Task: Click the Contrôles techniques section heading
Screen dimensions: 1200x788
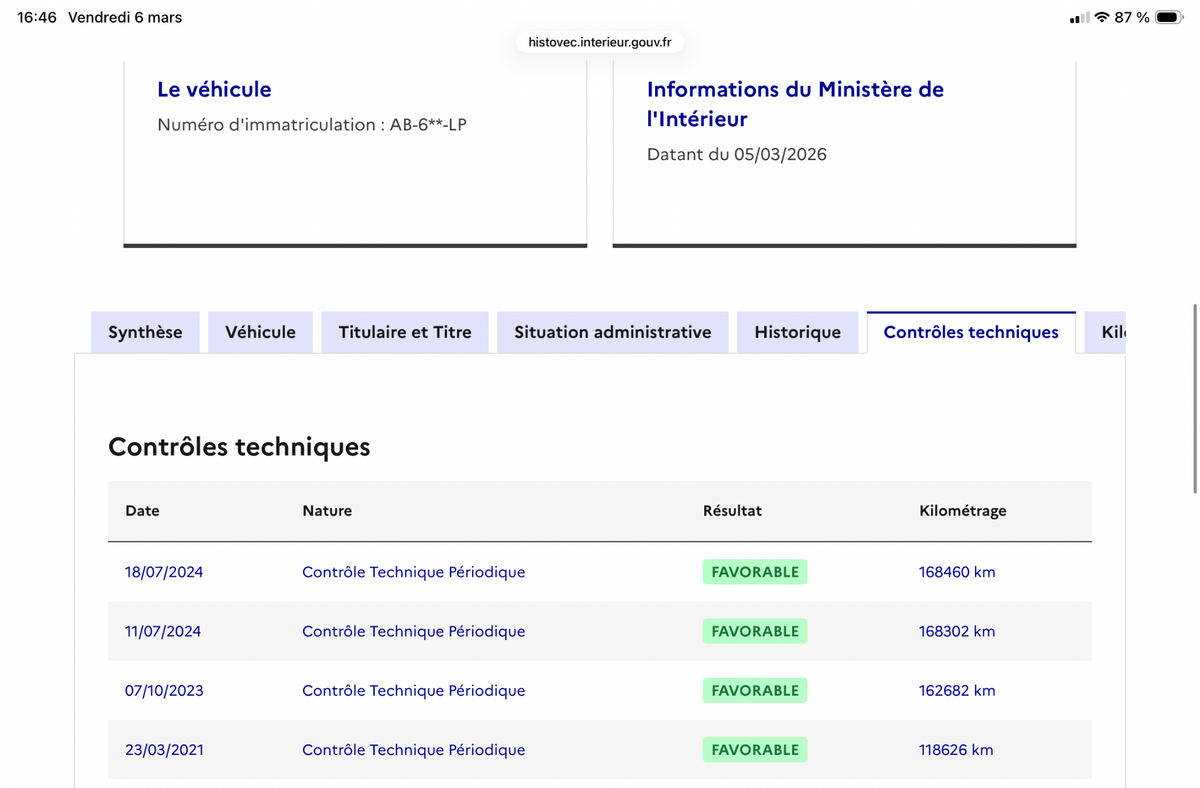Action: coord(239,446)
